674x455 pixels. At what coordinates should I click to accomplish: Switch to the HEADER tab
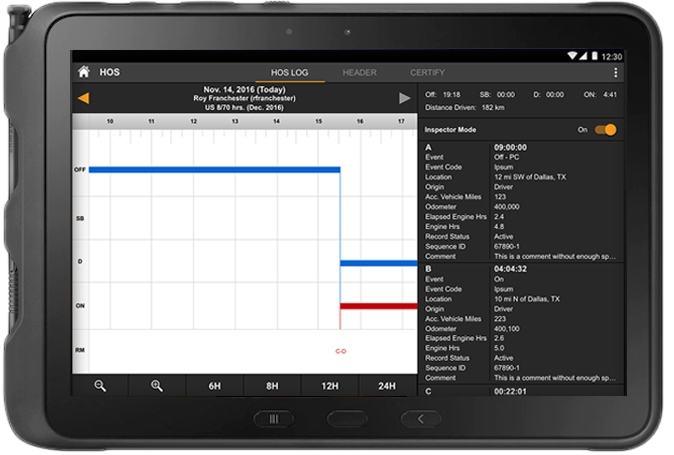pos(359,73)
